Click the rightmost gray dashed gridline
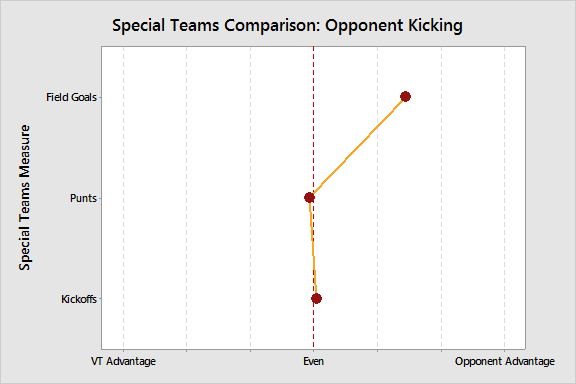Viewport: 576px width, 384px height. pyautogui.click(x=505, y=198)
